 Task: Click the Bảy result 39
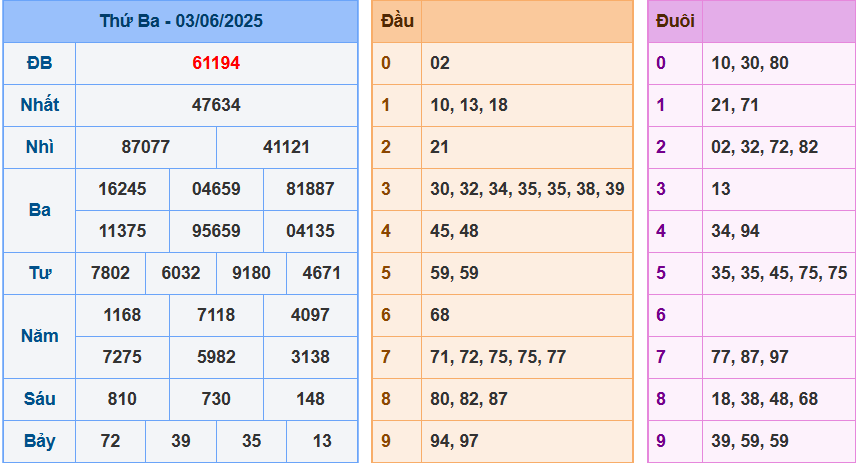point(181,441)
